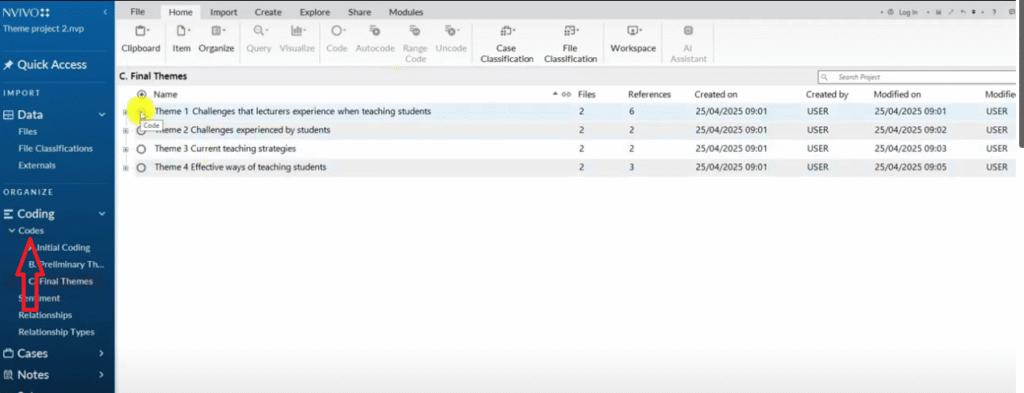Click the references value 3 for Theme 4
This screenshot has width=1024, height=393.
click(632, 168)
